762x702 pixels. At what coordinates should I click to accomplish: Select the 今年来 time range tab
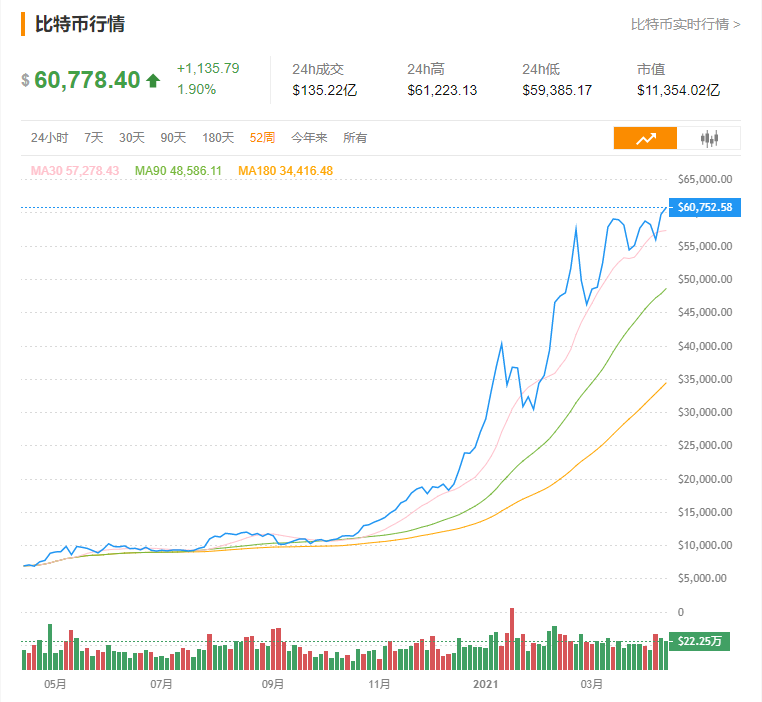point(309,138)
